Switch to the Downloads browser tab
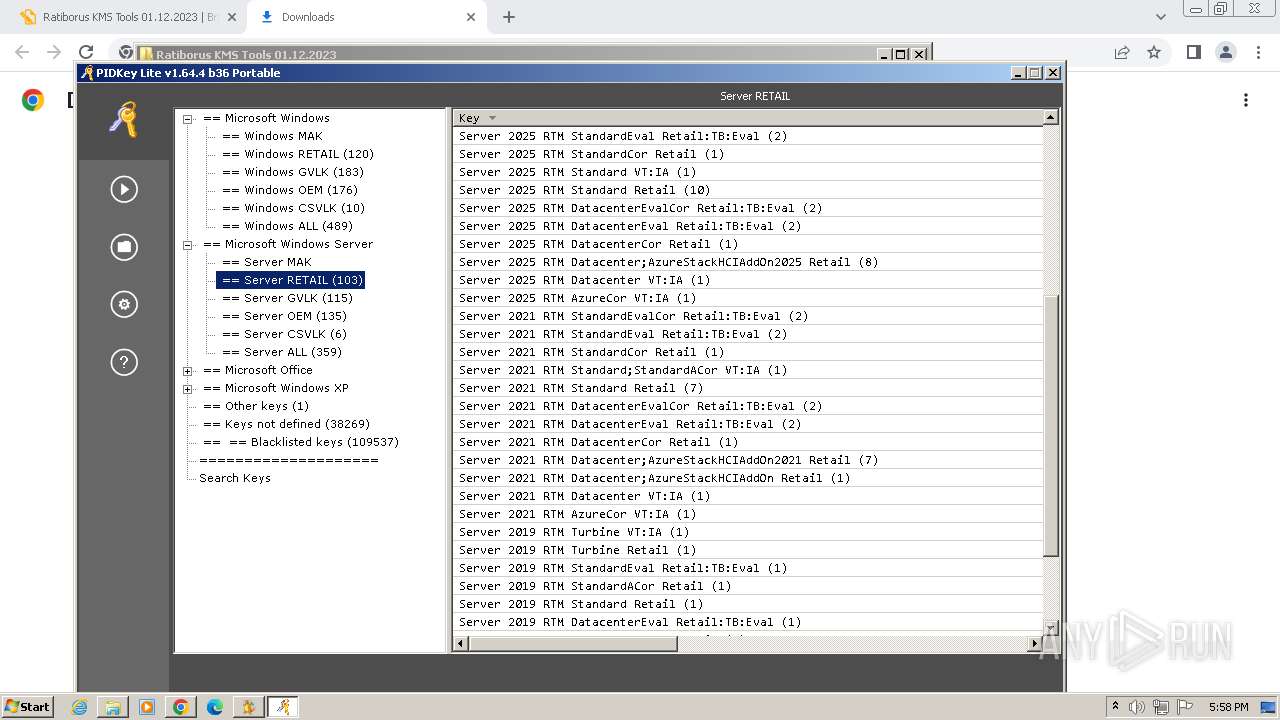Image resolution: width=1280 pixels, height=720 pixels. [x=366, y=17]
